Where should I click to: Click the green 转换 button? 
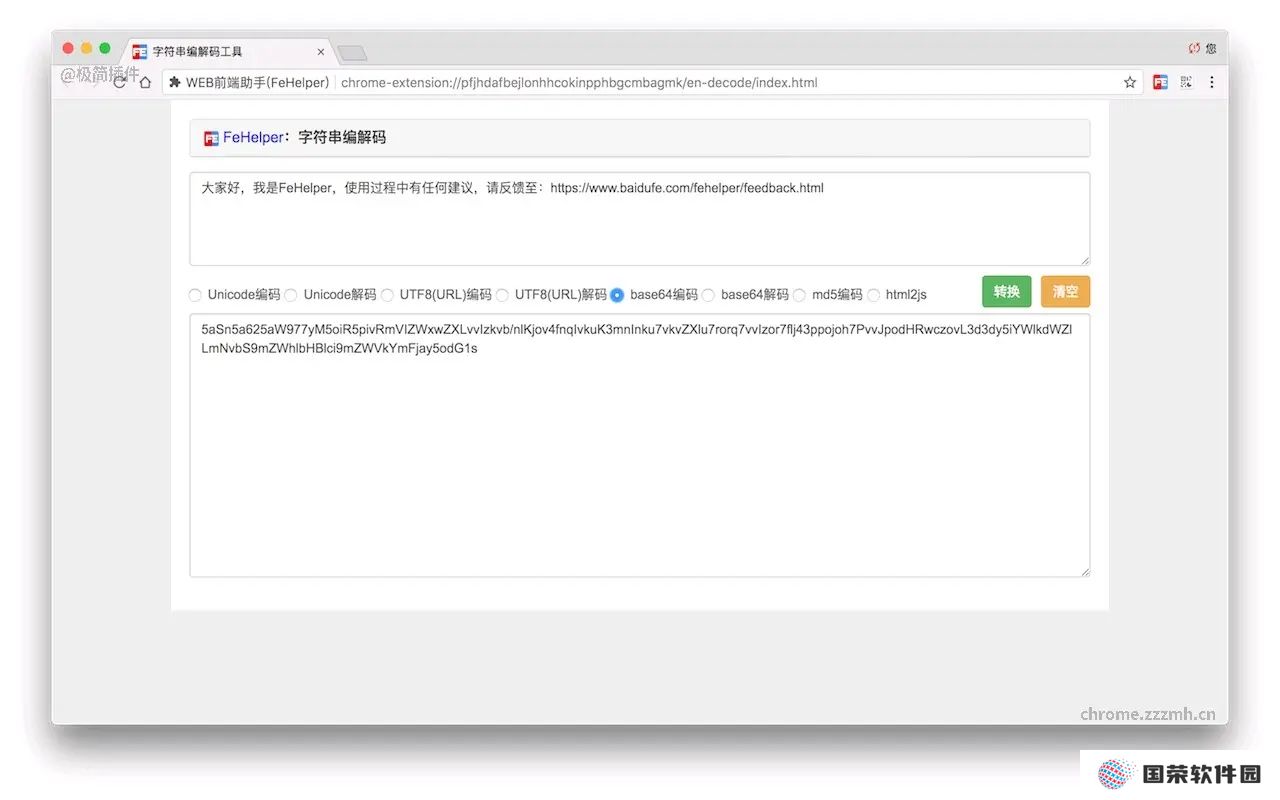(x=1006, y=291)
